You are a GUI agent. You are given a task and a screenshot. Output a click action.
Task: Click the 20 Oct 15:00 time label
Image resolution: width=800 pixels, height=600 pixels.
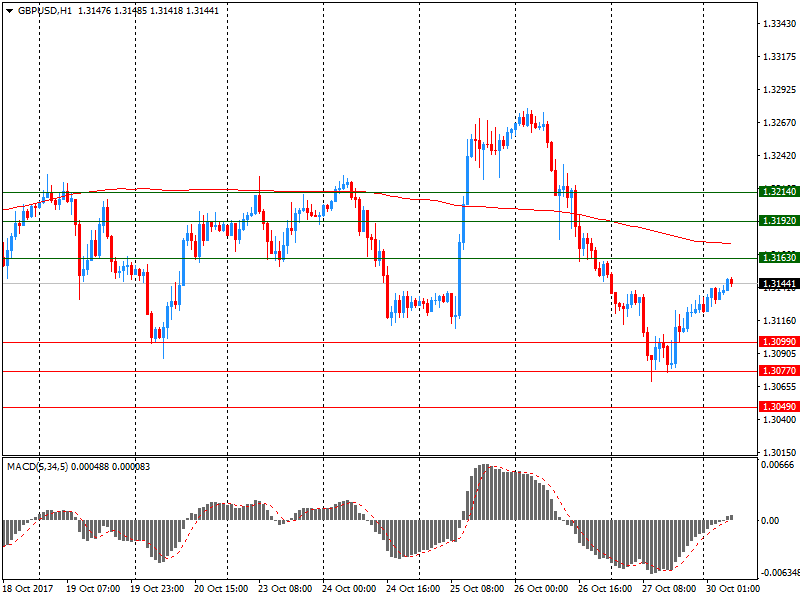[221, 589]
